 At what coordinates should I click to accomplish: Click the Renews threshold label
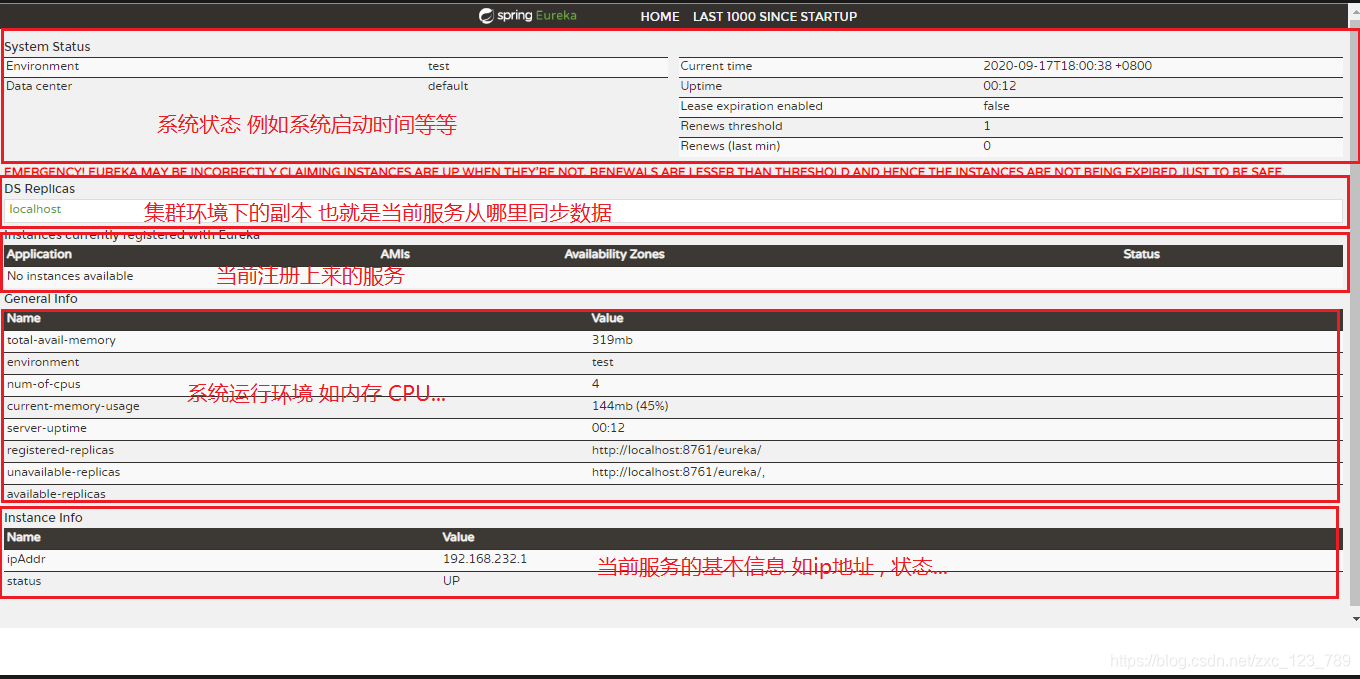pyautogui.click(x=732, y=126)
